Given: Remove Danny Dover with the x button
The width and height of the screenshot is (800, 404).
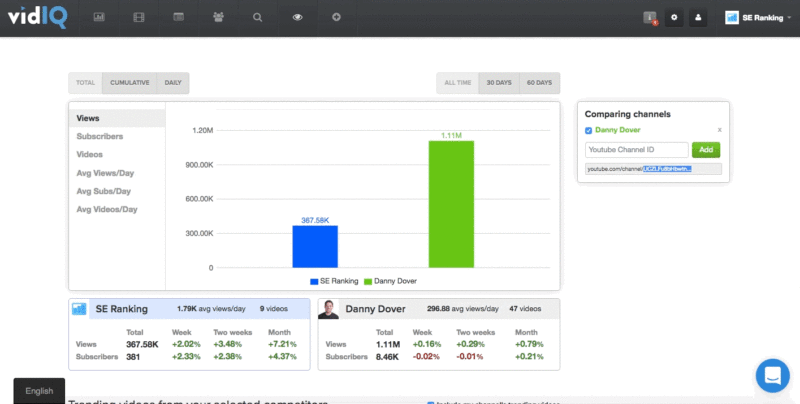Looking at the screenshot, I should click(x=719, y=130).
